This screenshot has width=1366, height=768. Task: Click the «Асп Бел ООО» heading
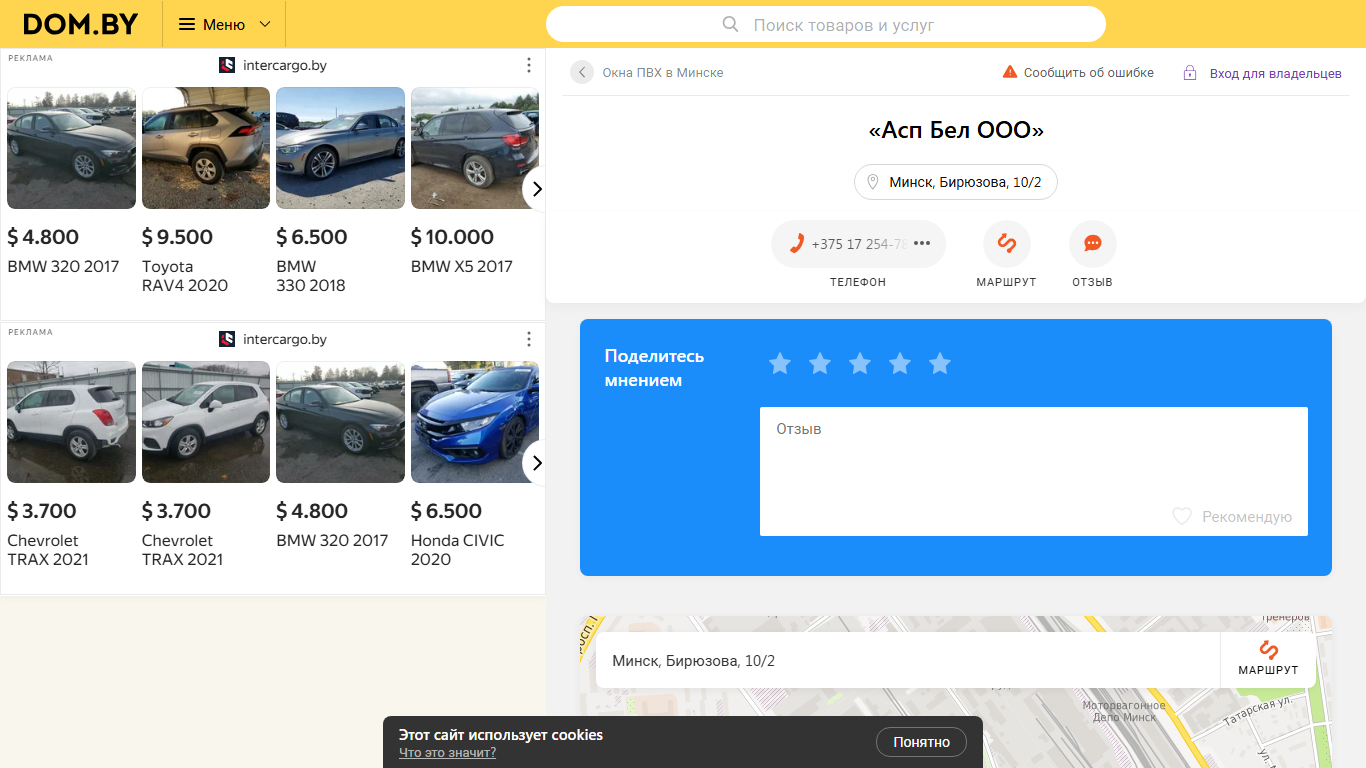pos(956,130)
